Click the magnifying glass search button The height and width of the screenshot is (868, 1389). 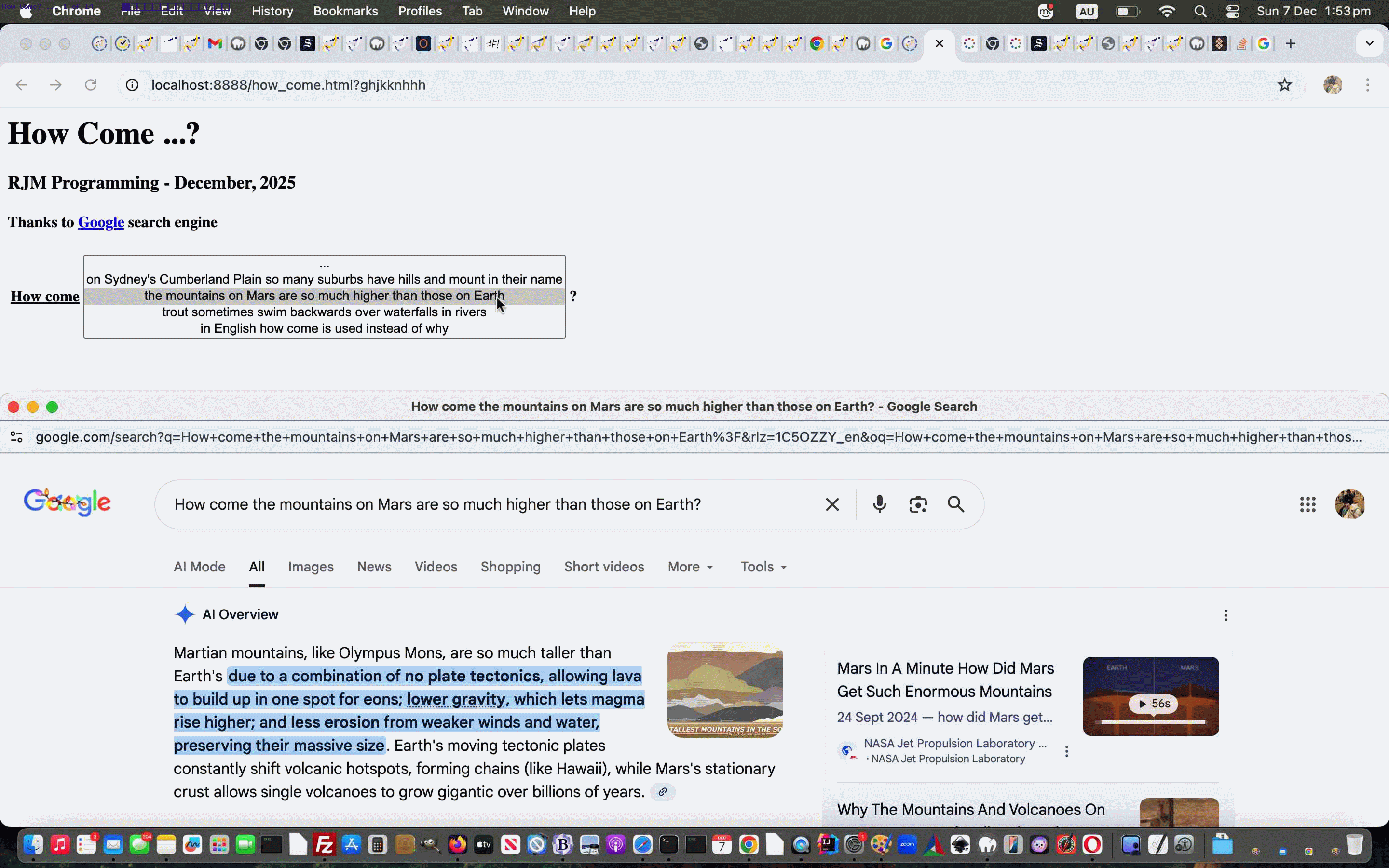coord(955,504)
